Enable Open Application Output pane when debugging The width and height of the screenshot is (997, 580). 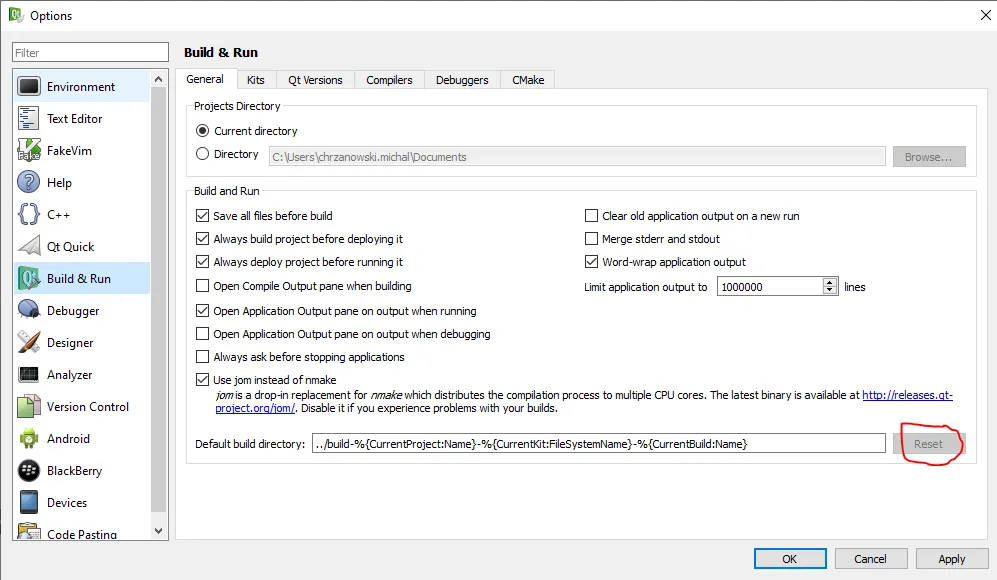click(x=202, y=333)
